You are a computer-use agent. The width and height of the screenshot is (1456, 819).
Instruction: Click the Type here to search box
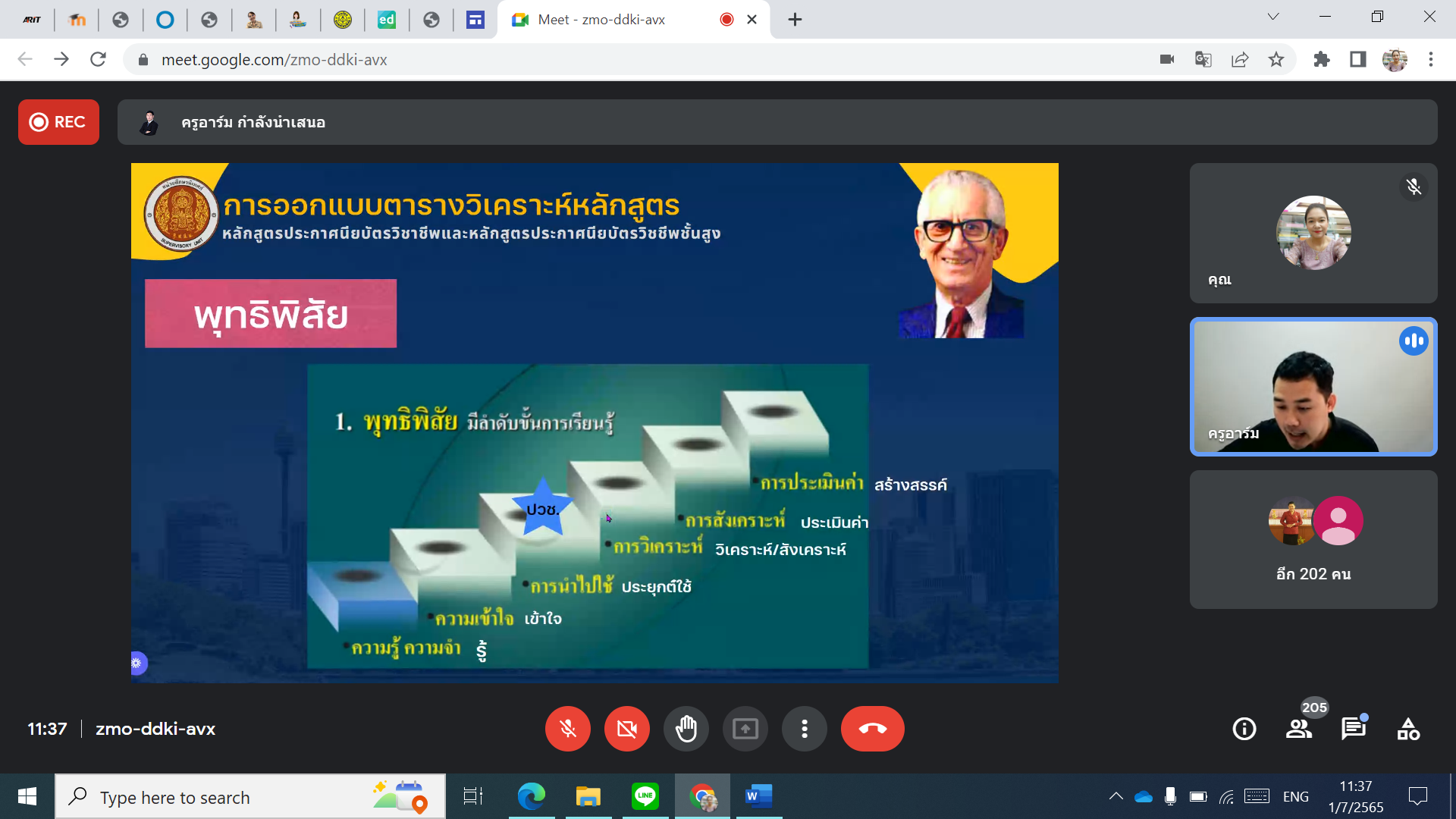(250, 797)
